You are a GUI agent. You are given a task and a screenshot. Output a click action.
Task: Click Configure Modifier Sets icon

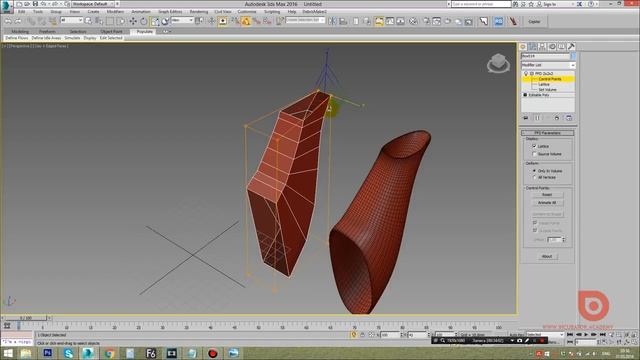tap(569, 118)
